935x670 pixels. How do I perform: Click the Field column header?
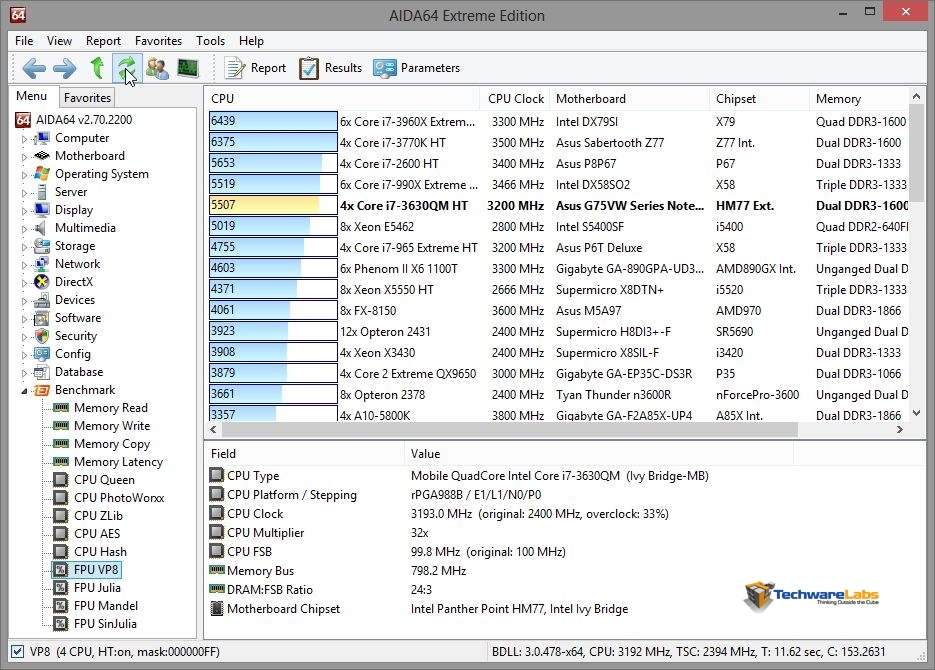click(305, 454)
